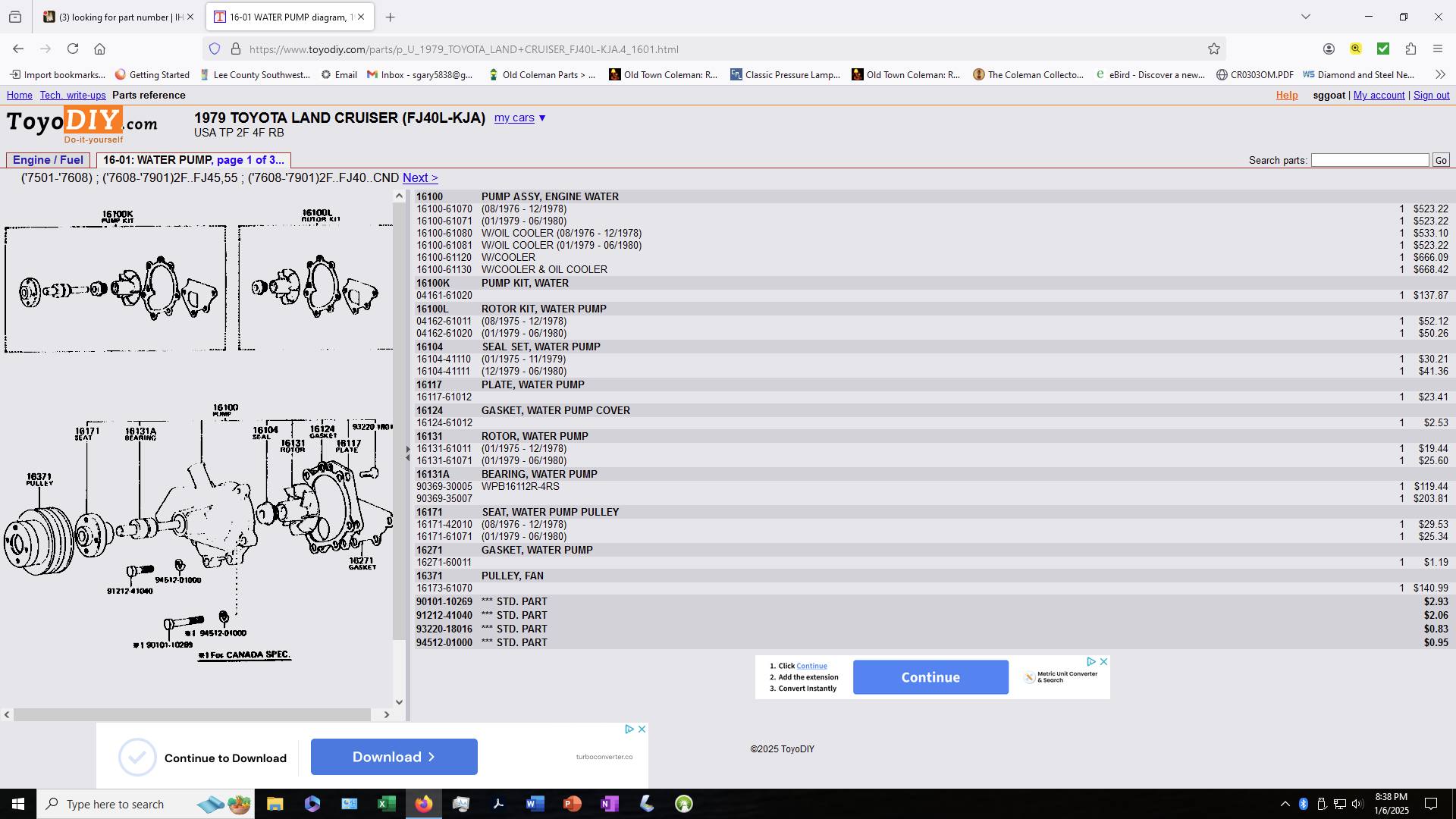Show site security padlock information

coord(236,49)
